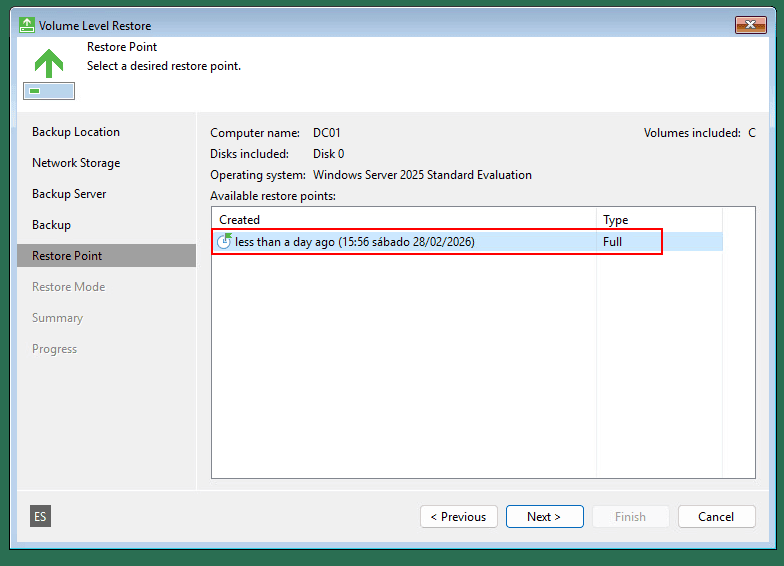This screenshot has width=784, height=566.
Task: Click the Veeam icon in the title bar
Action: (x=27, y=25)
